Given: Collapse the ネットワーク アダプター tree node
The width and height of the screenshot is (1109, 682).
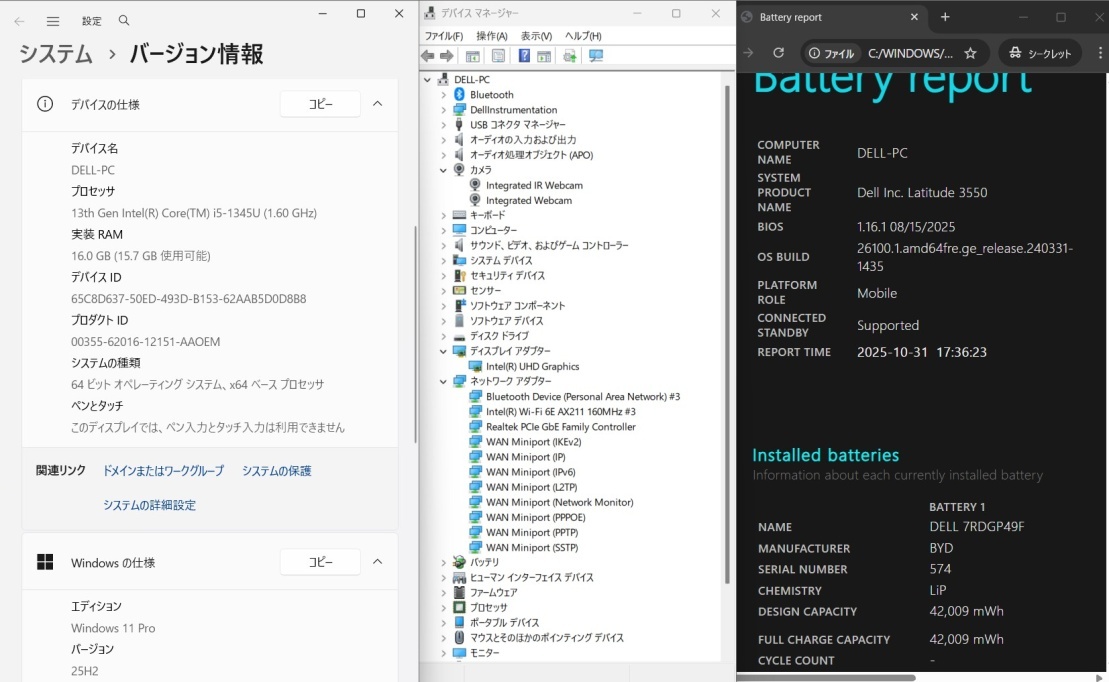Looking at the screenshot, I should click(444, 381).
